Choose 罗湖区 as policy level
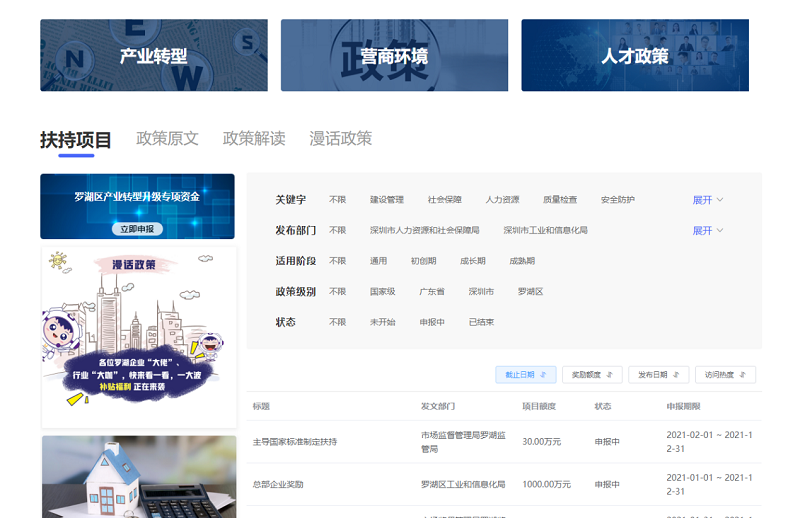This screenshot has height=518, width=800. (x=530, y=292)
